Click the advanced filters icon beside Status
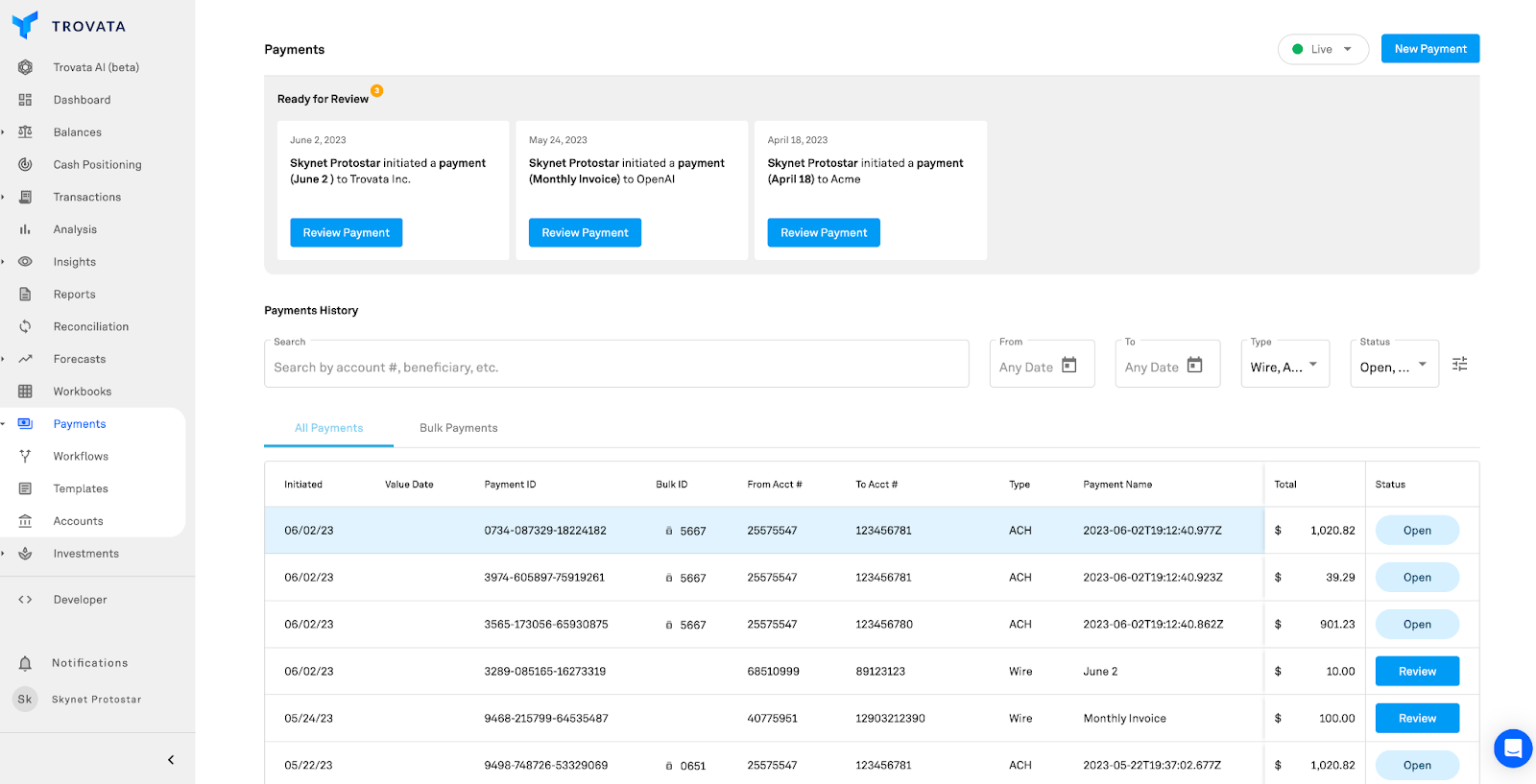 [1459, 364]
